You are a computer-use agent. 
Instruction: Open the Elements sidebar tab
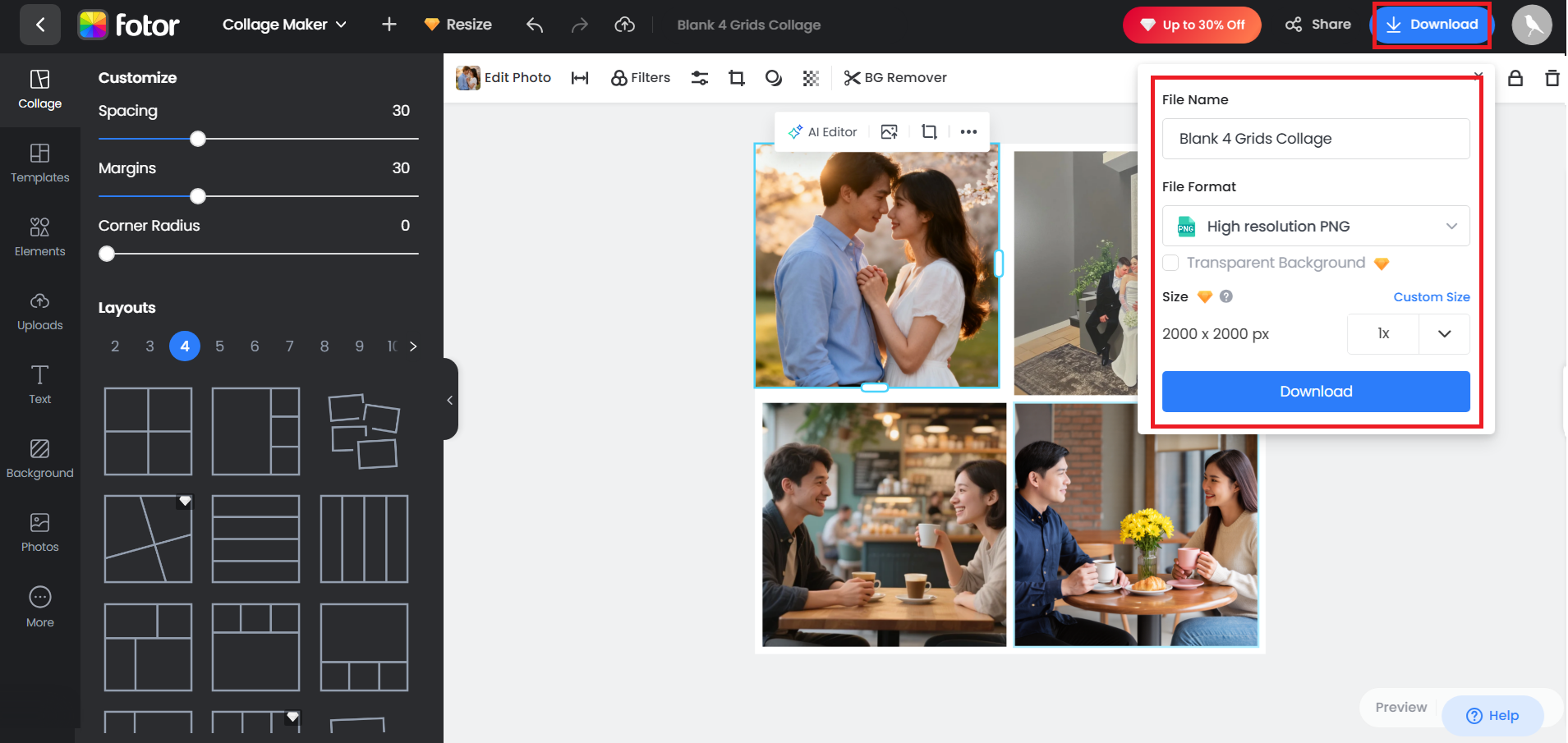(x=39, y=237)
